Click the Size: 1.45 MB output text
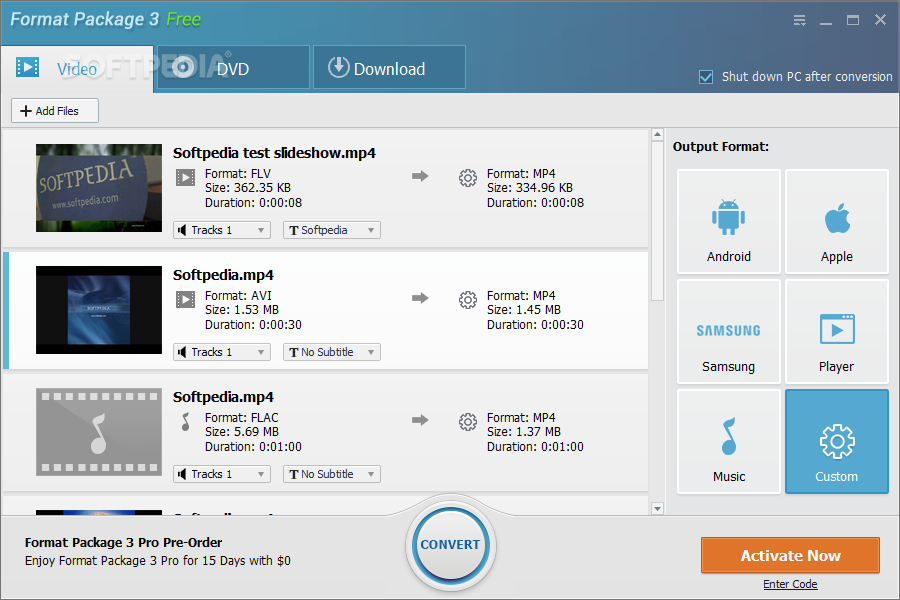 [x=523, y=309]
